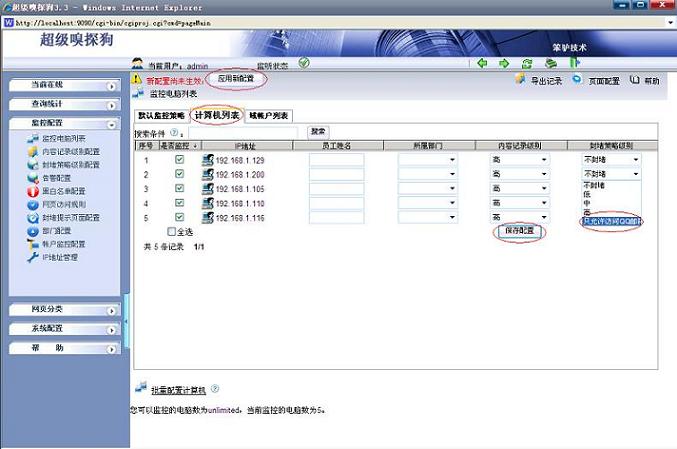
Task: Click the green back arrow icon
Action: pyautogui.click(x=481, y=63)
